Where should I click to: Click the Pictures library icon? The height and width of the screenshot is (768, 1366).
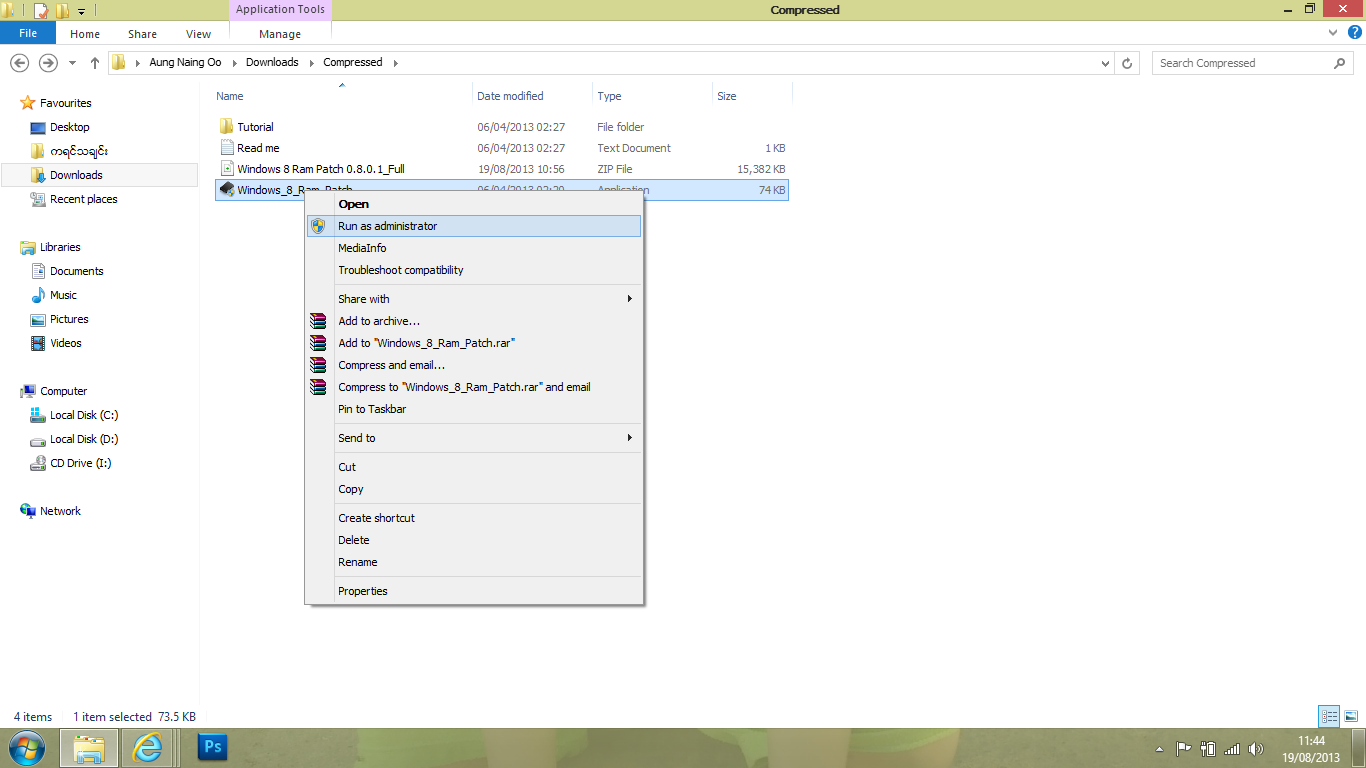click(38, 319)
